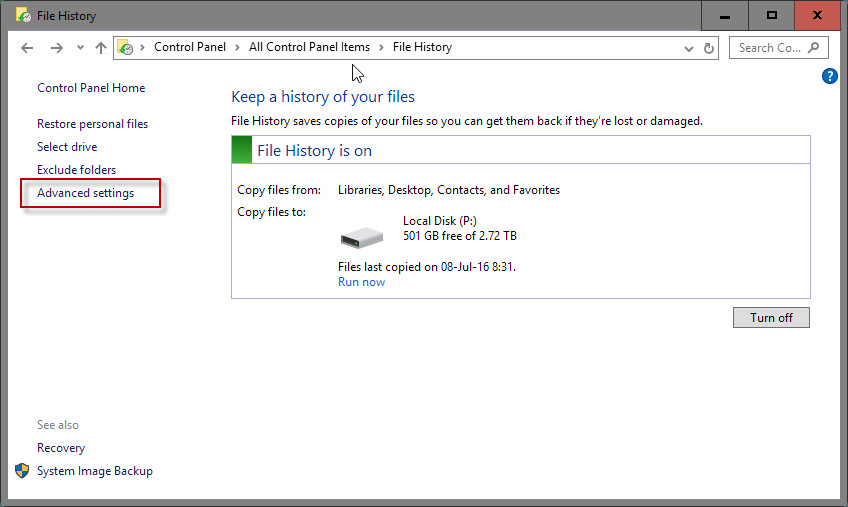Expand chevron after Control Panel breadcrumb
This screenshot has height=507, width=848.
[237, 48]
